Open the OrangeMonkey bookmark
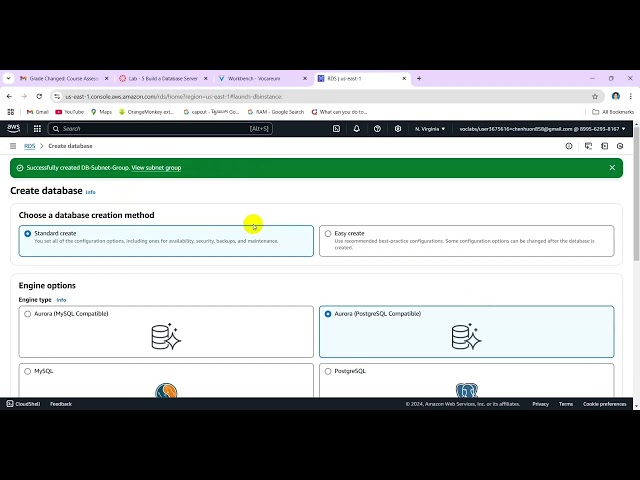Viewport: 640px width, 480px height. [x=147, y=112]
